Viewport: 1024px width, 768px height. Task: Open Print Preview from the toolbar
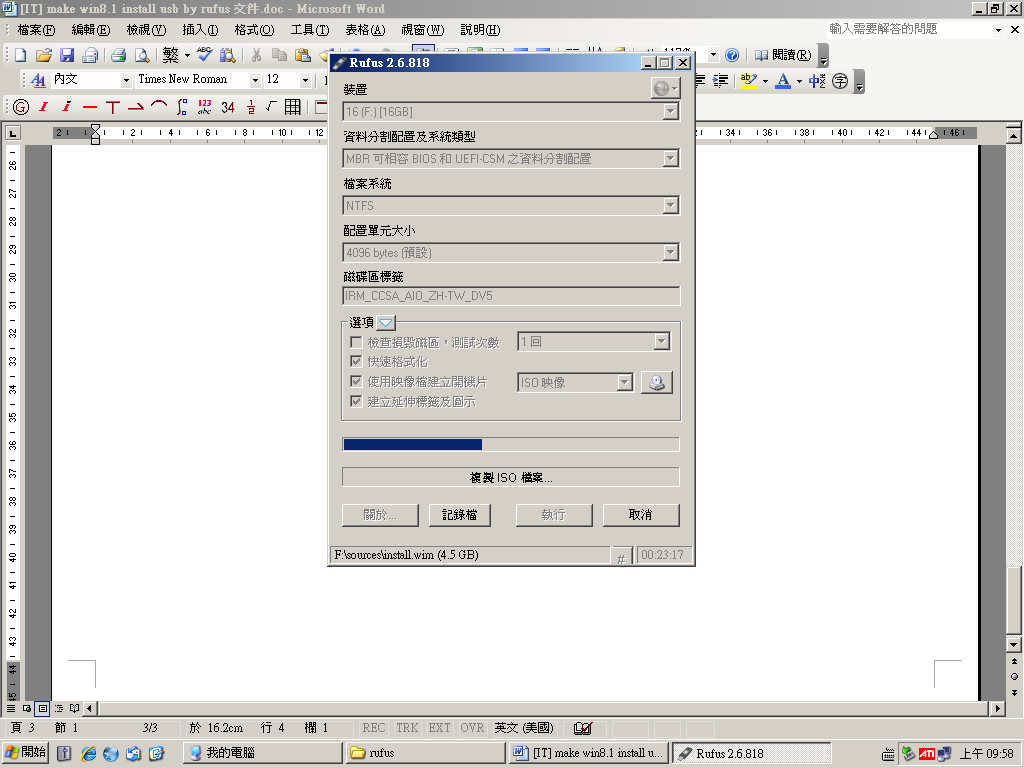[142, 56]
